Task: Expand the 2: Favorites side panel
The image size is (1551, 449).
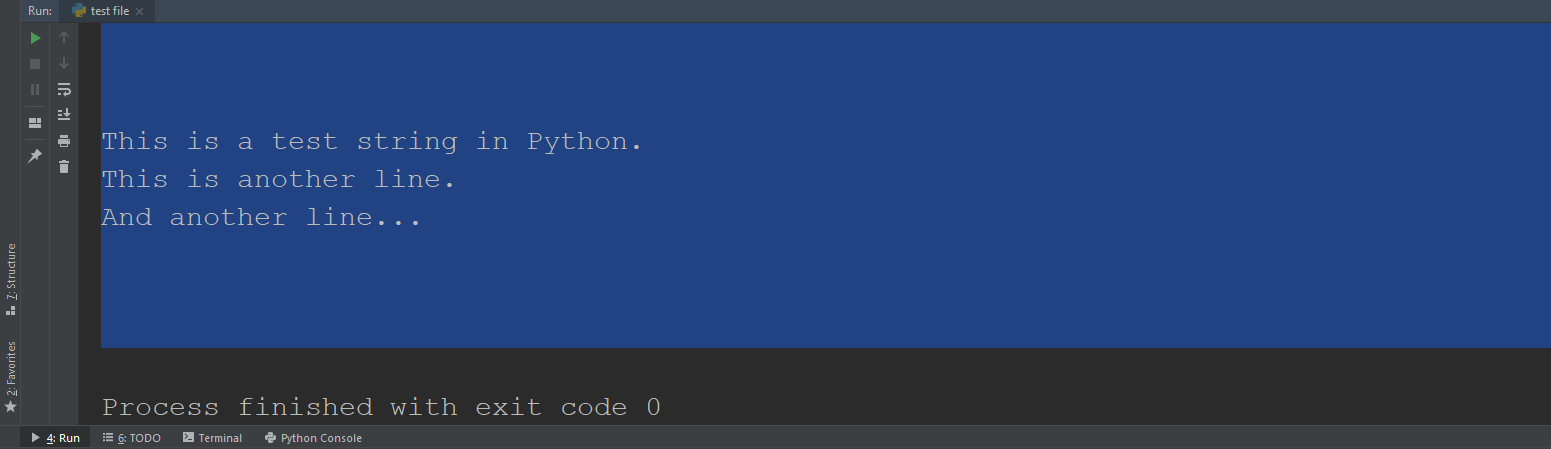Action: (11, 378)
